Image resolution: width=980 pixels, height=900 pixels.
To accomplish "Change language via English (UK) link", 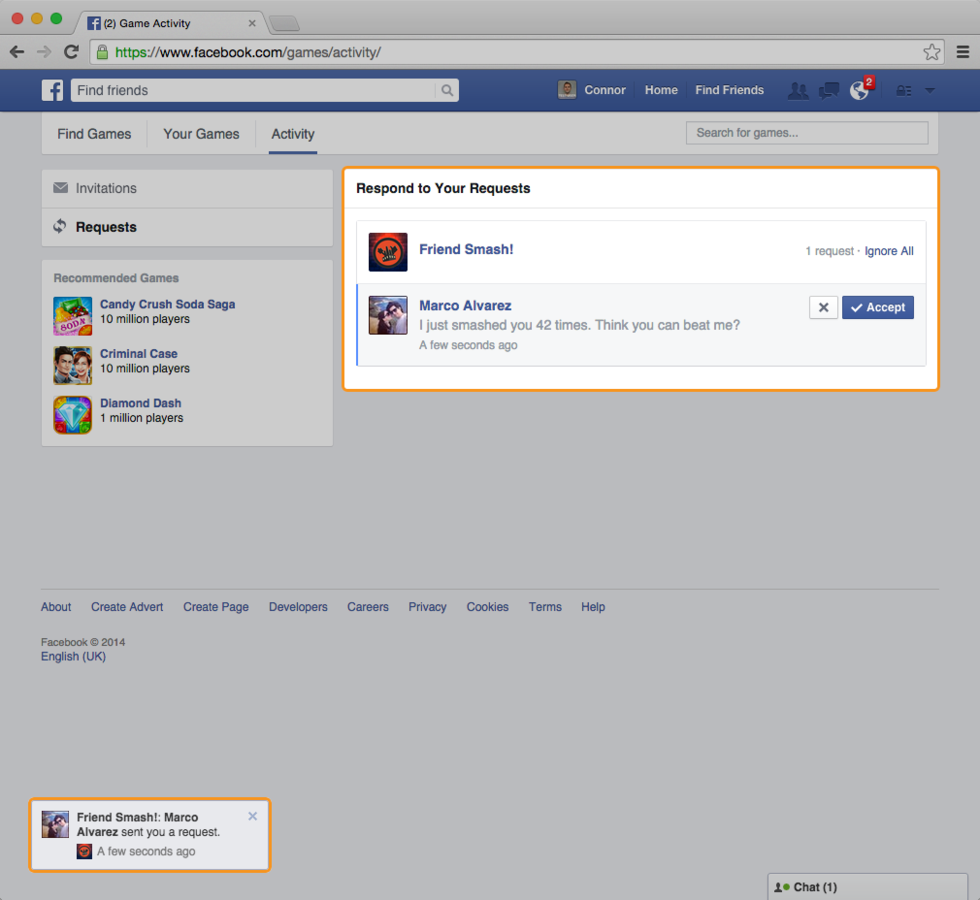I will click(x=73, y=656).
